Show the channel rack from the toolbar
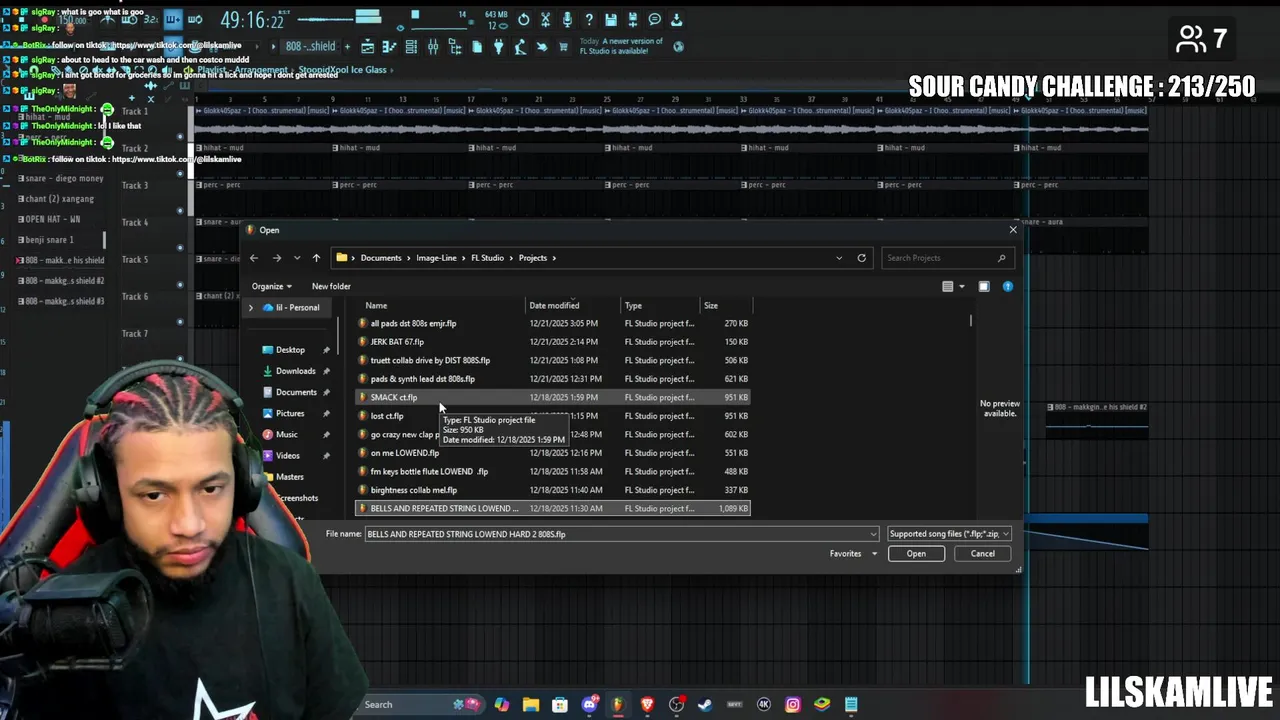Image resolution: width=1280 pixels, height=720 pixels. tap(411, 47)
